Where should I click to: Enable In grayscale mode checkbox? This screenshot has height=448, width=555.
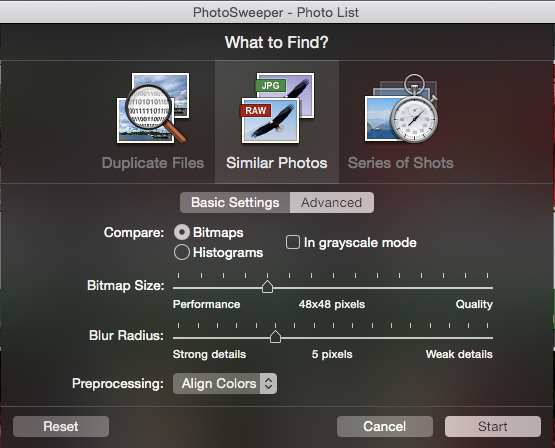click(x=293, y=242)
